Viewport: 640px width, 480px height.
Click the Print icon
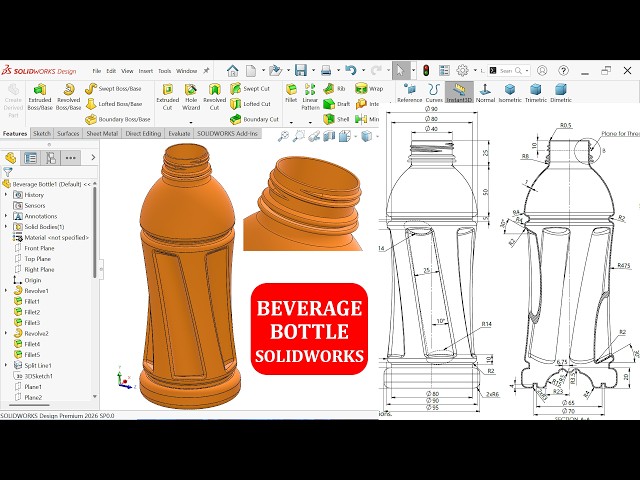pos(326,71)
